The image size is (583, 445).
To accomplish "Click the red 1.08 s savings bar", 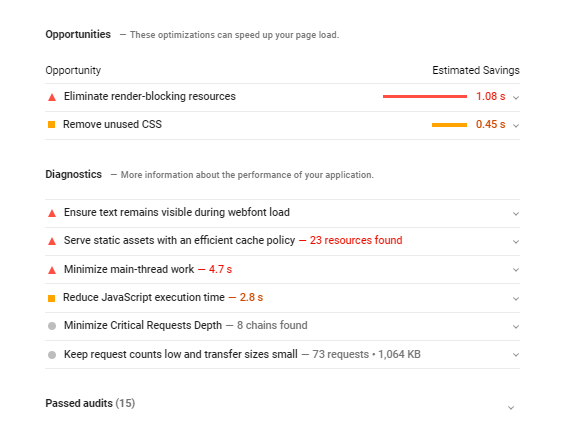I will 425,96.
